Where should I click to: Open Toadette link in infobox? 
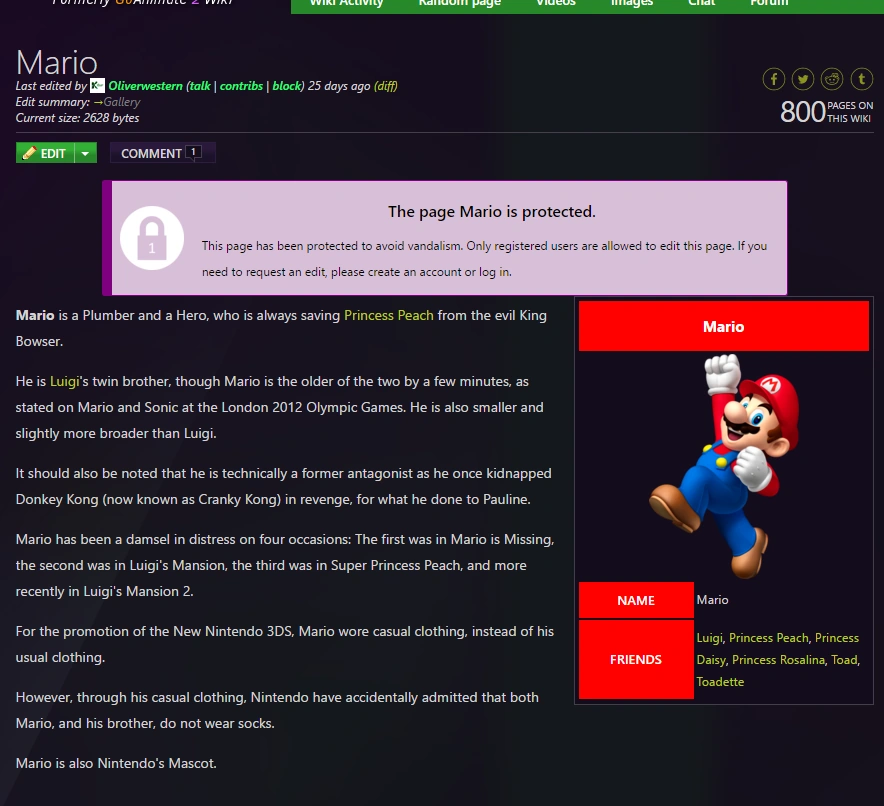(x=720, y=681)
